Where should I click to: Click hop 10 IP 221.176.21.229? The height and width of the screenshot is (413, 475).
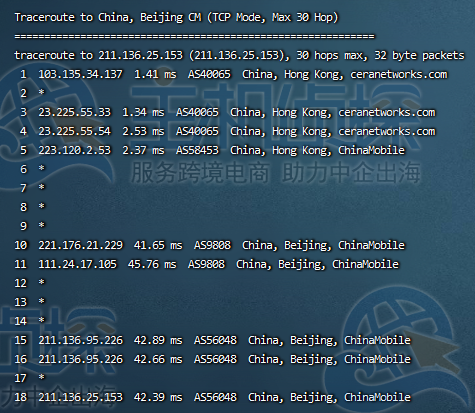click(x=80, y=245)
